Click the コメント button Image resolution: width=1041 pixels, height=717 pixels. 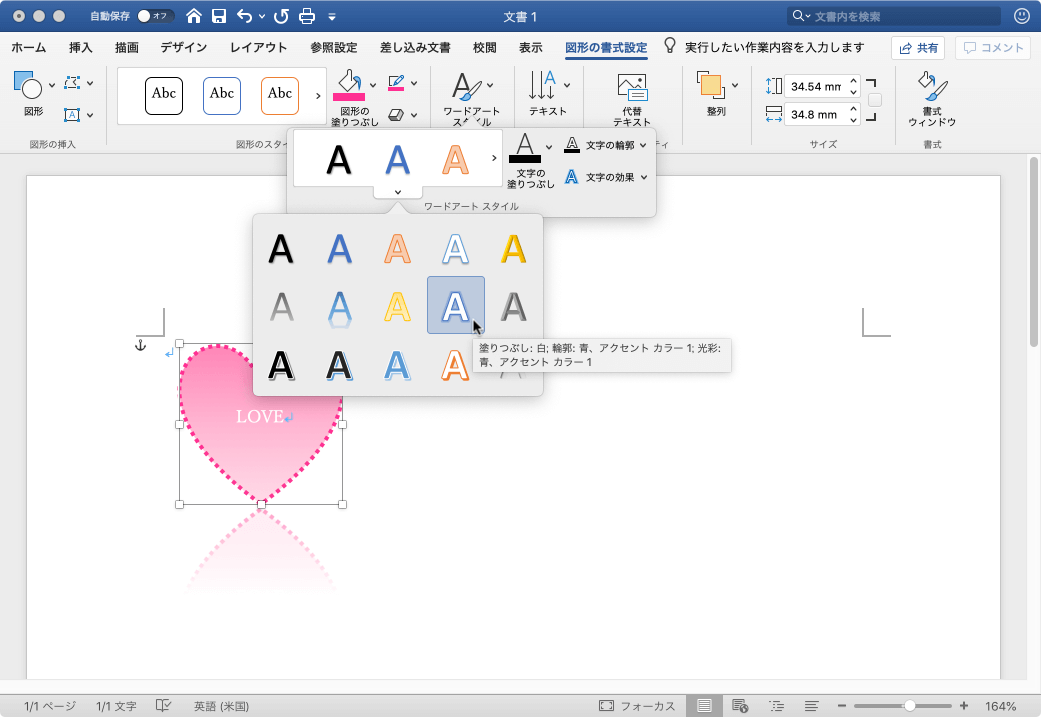993,48
